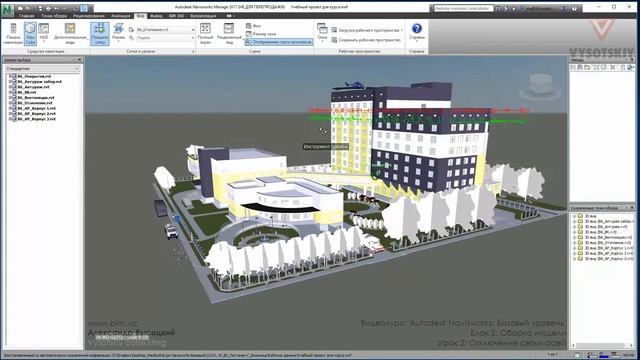Viewport: 640px width, 360px height.
Task: Select the last saved viewpoint folder in list
Action: pos(606,258)
